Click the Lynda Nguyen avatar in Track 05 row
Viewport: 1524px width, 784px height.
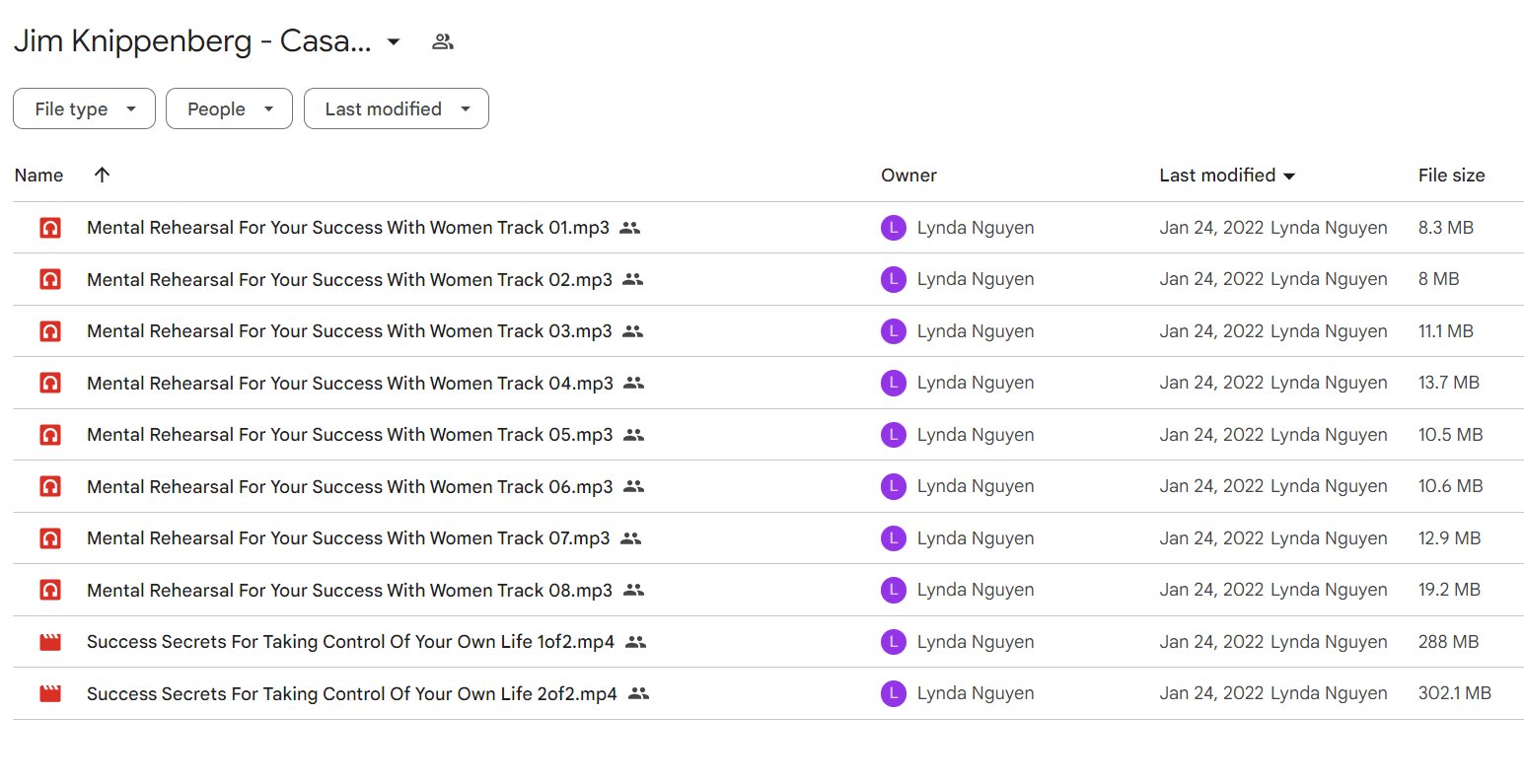tap(894, 435)
